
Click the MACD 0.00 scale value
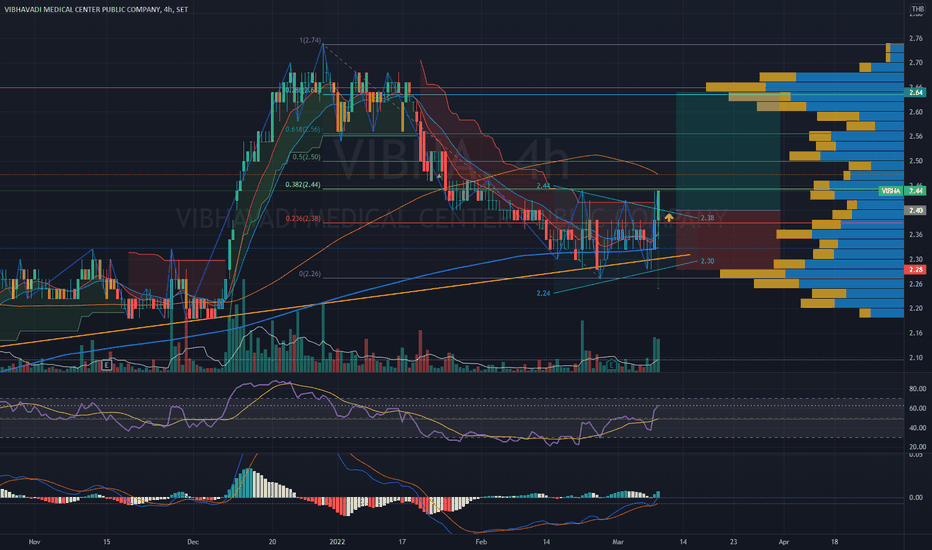coord(916,498)
